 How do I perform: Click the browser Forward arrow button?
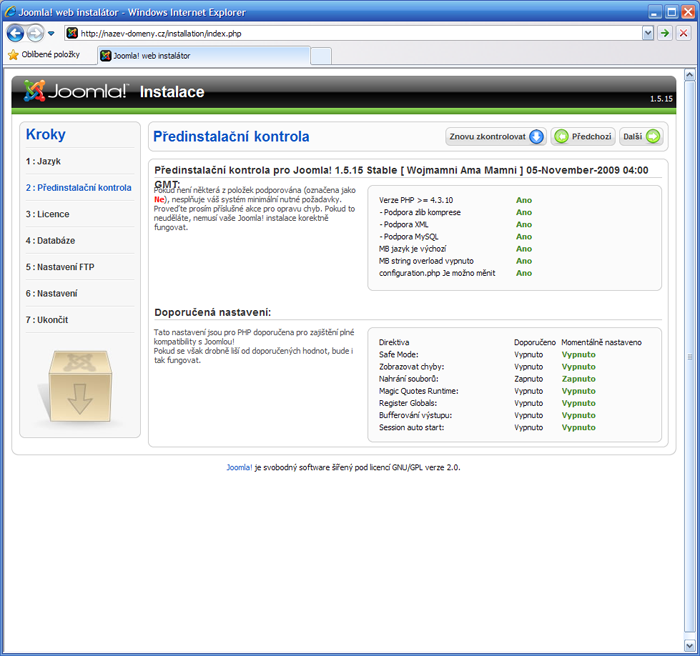pos(35,33)
